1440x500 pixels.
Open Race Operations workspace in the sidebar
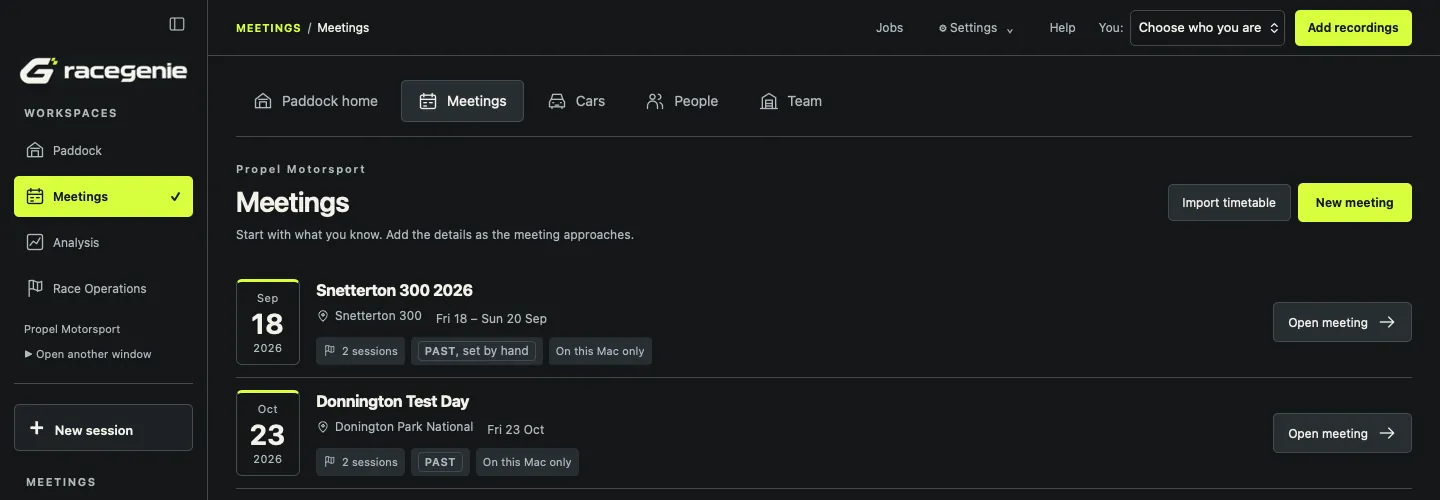[103, 289]
